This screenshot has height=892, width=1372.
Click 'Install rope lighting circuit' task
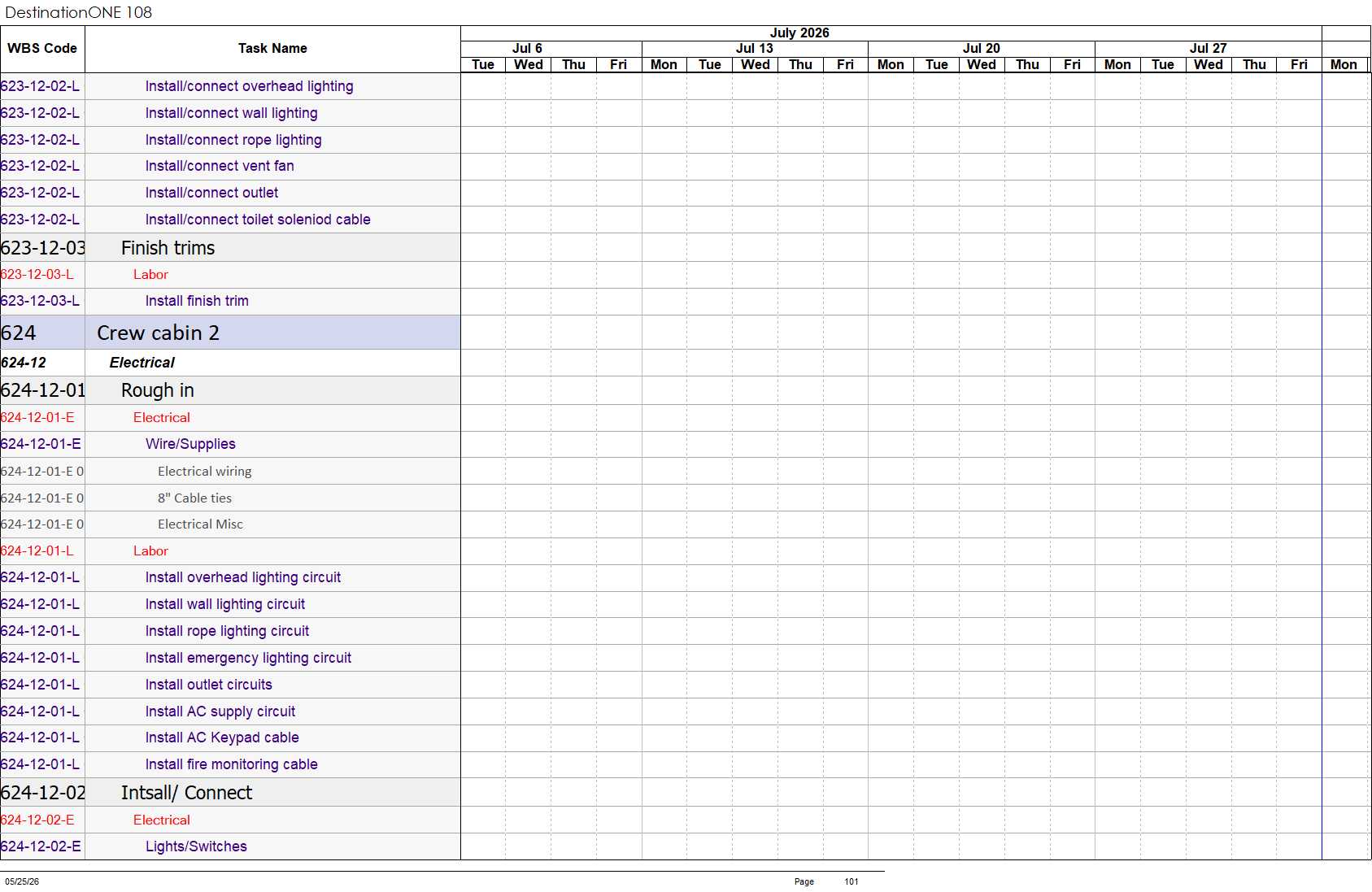(227, 631)
